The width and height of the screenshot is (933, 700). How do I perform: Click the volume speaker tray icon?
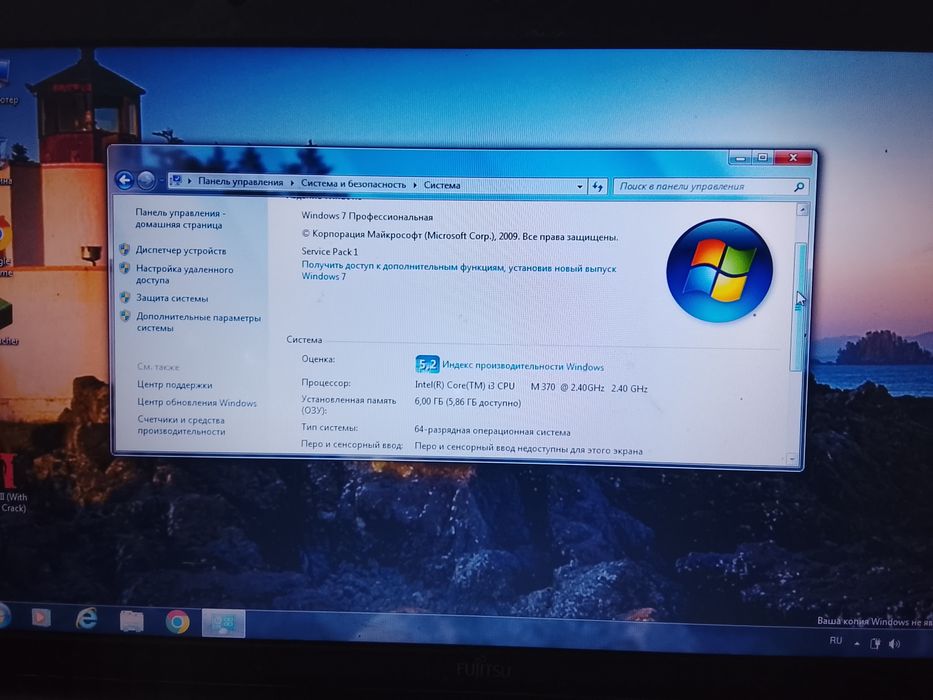pos(894,643)
